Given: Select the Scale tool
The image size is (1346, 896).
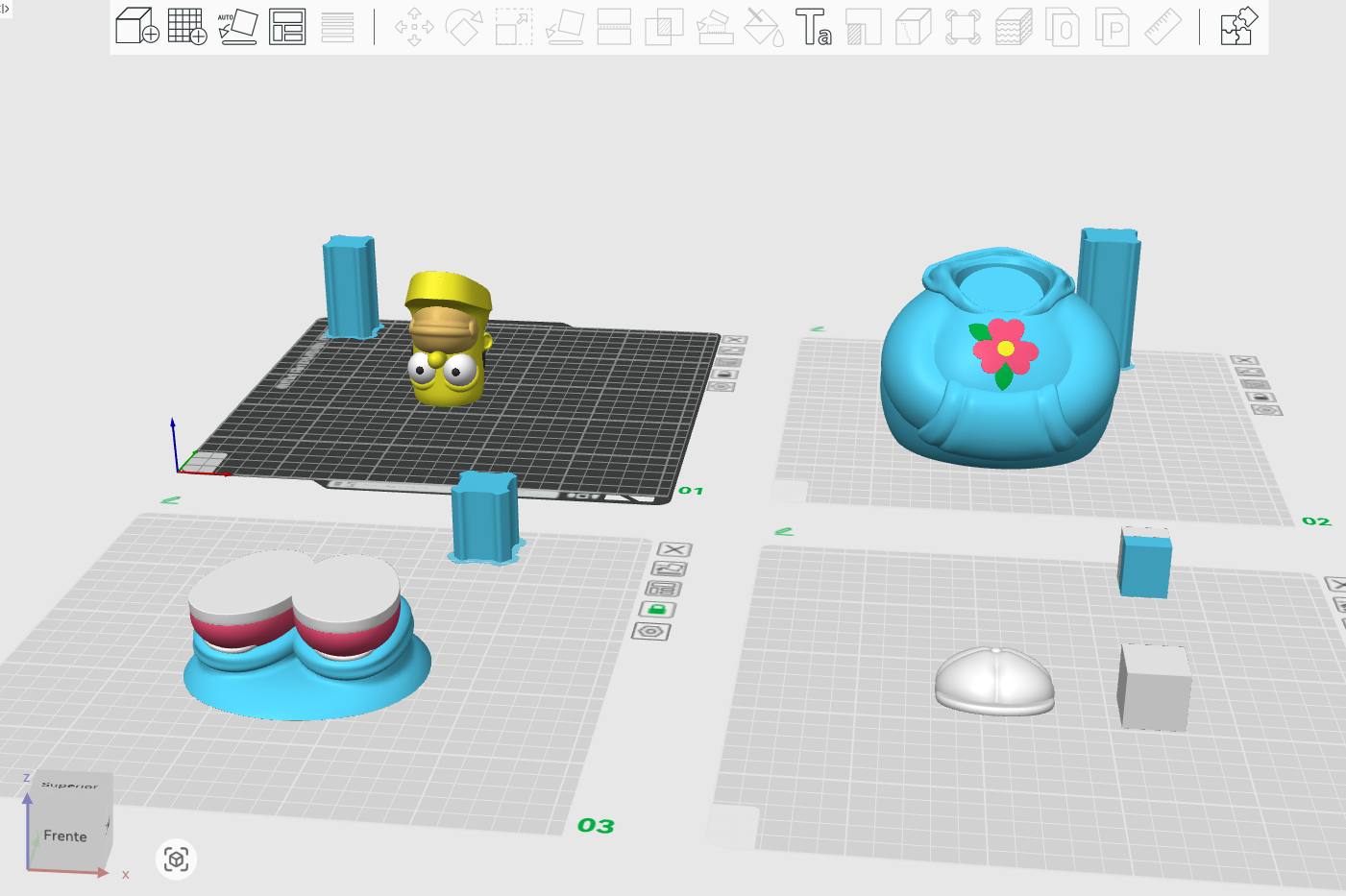Looking at the screenshot, I should tap(514, 27).
